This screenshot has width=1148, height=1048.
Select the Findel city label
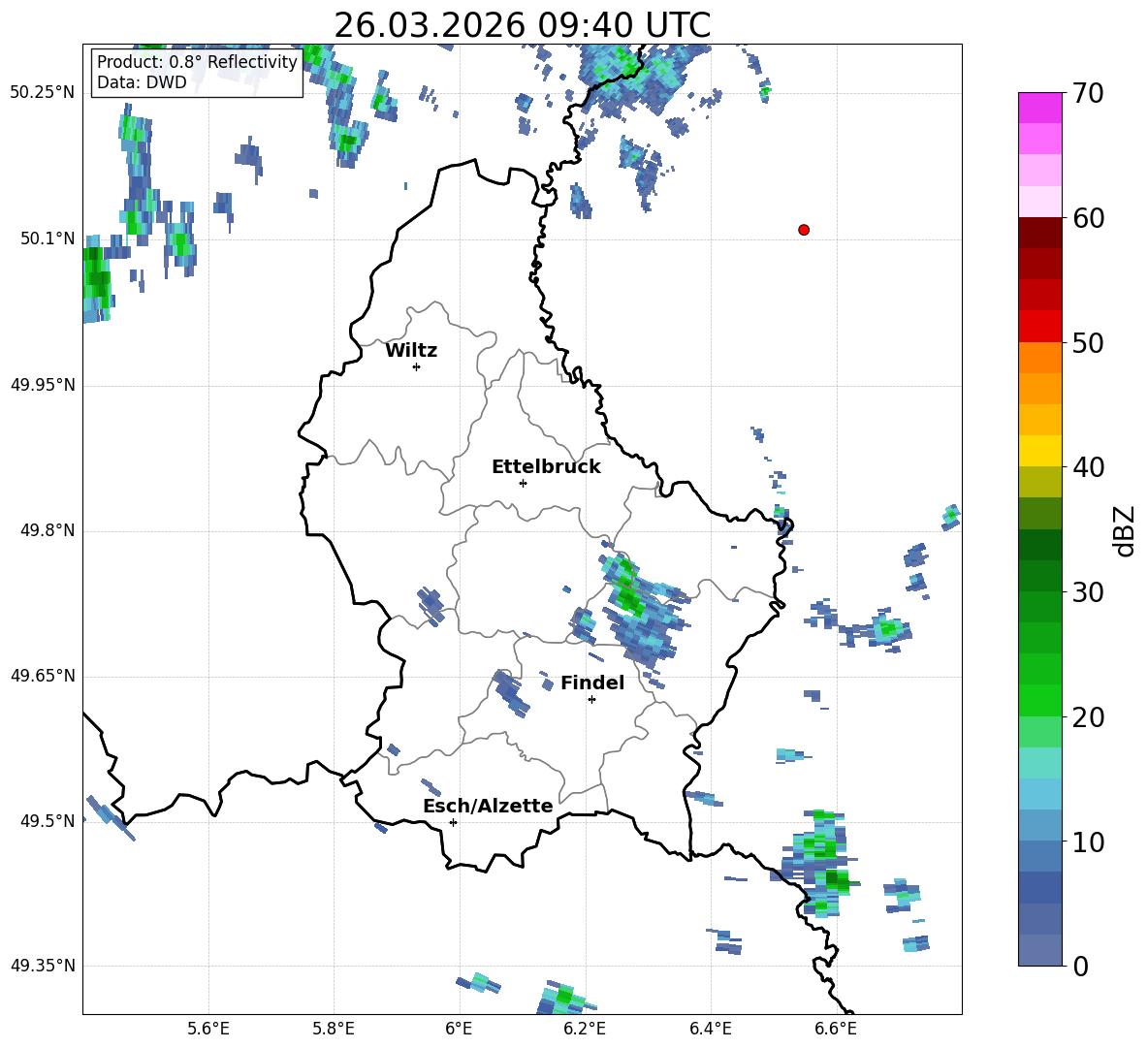[592, 683]
